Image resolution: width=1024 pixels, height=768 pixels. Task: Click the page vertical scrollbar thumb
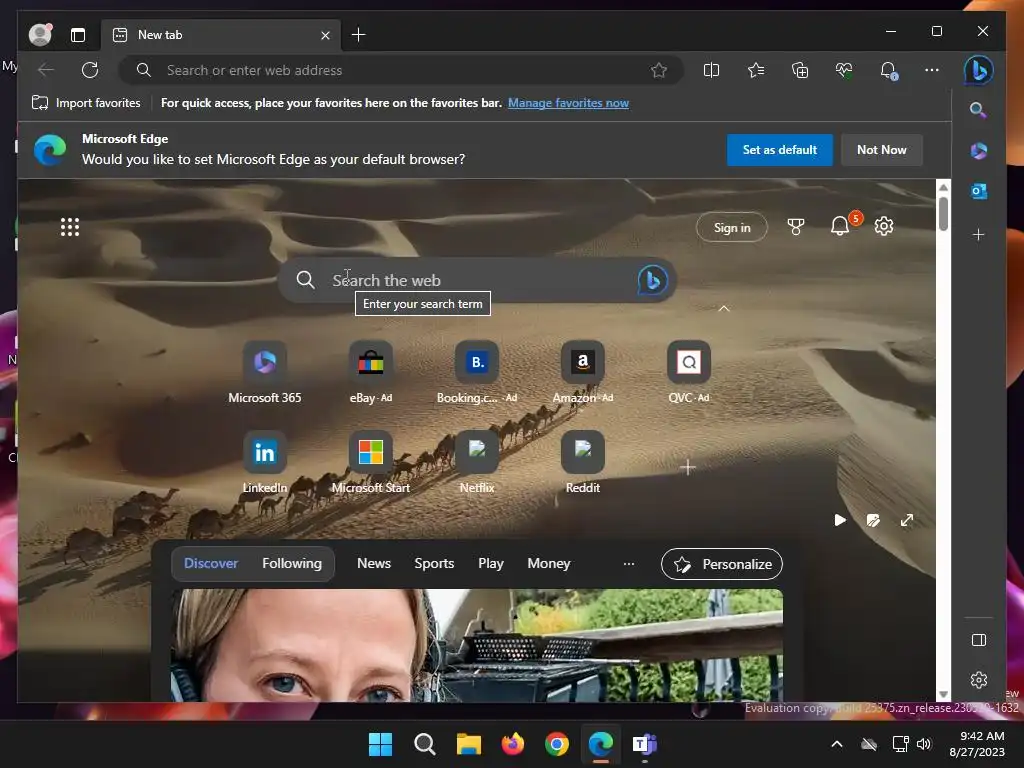943,213
